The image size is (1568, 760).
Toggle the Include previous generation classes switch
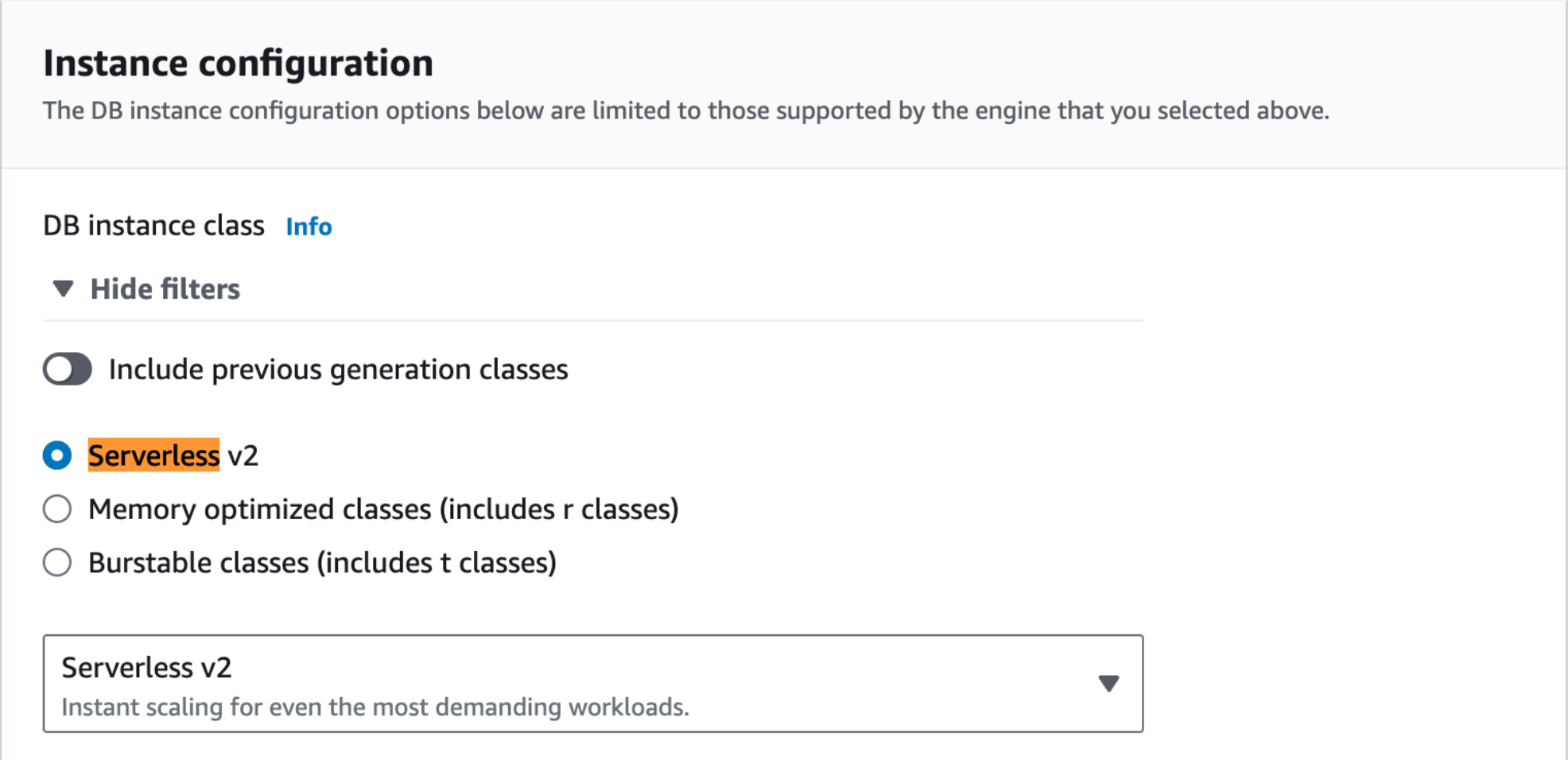click(68, 369)
